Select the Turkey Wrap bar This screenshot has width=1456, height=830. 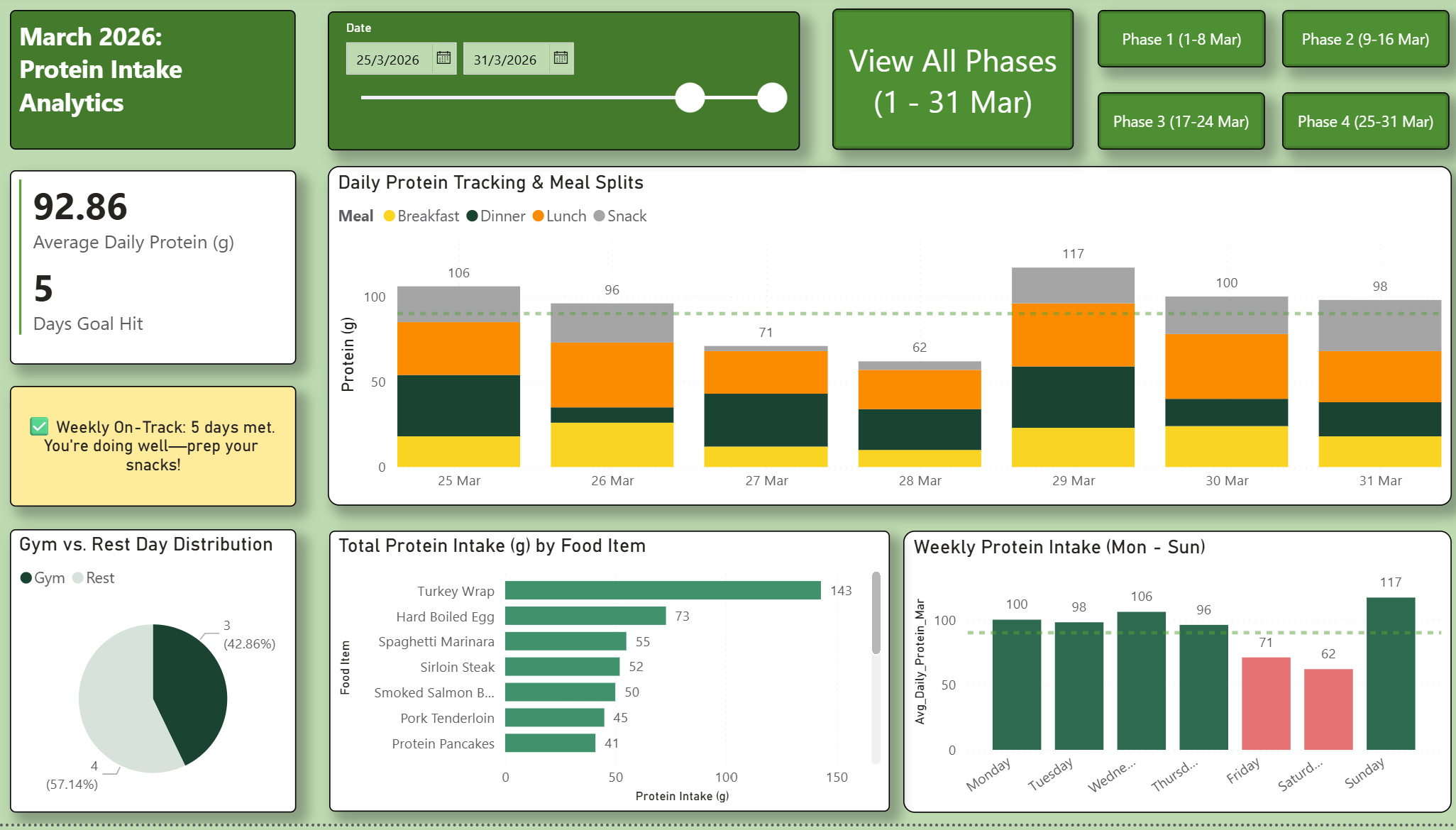point(663,590)
